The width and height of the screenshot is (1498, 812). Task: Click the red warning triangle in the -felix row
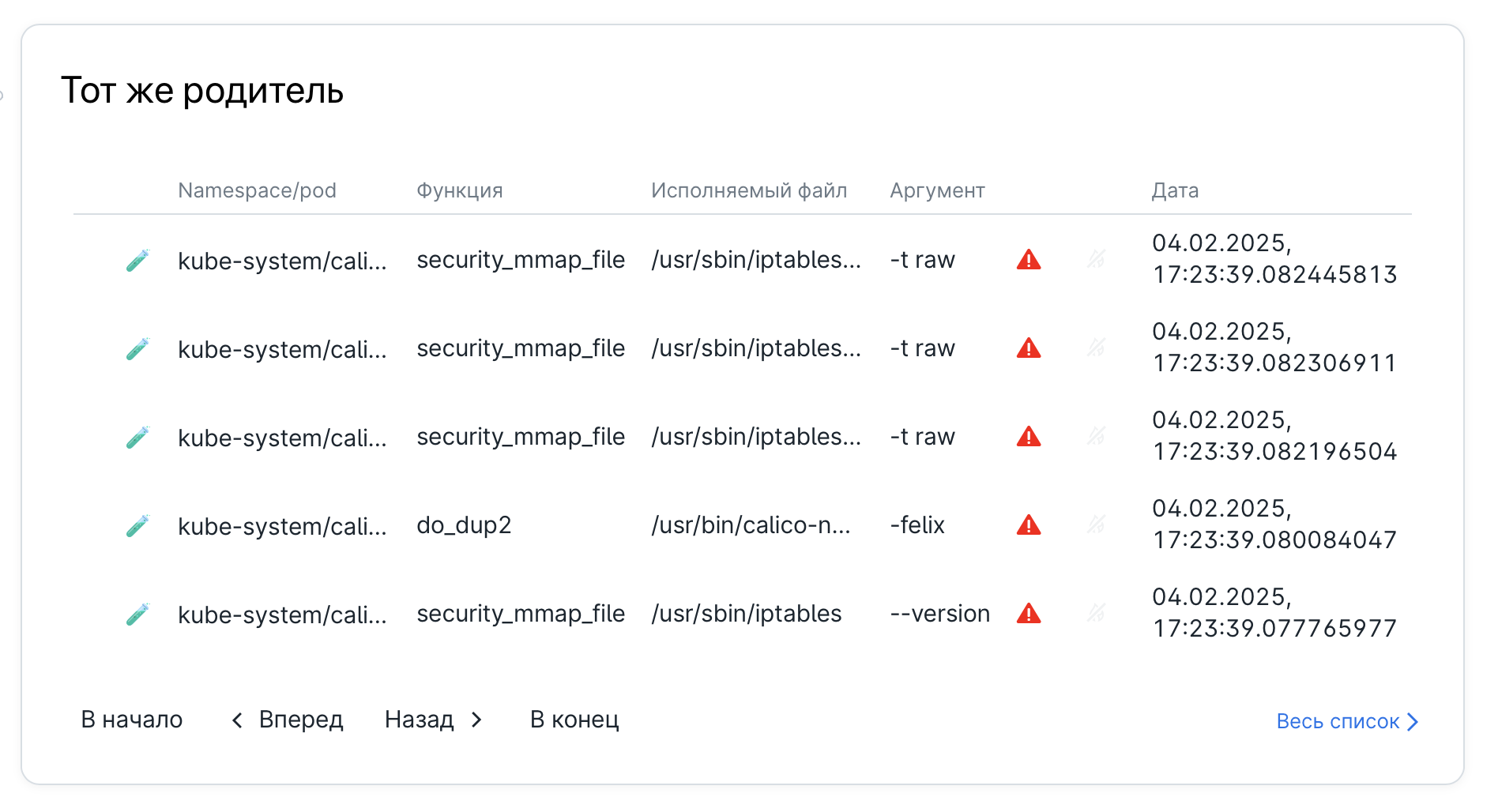click(1029, 525)
